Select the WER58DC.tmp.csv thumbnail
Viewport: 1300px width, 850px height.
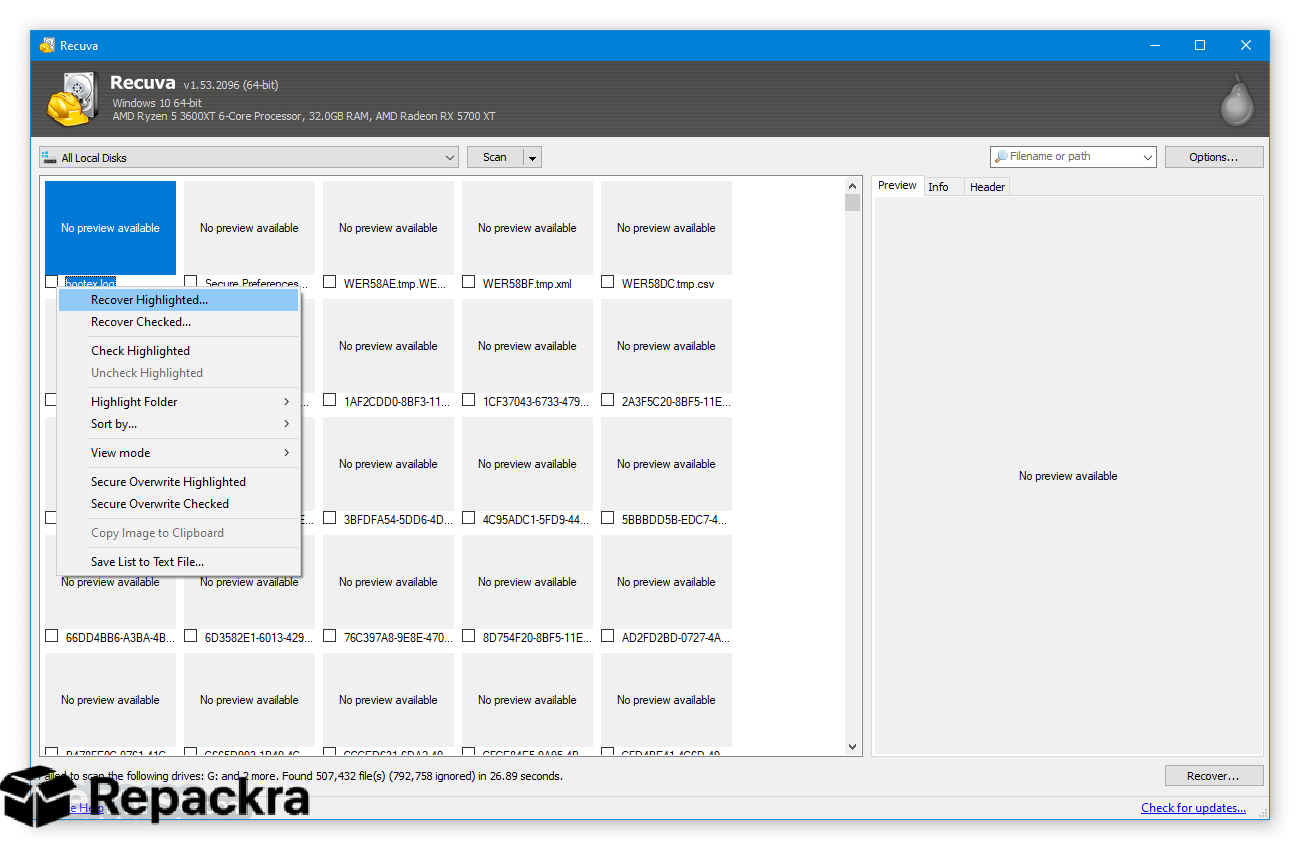click(x=666, y=228)
